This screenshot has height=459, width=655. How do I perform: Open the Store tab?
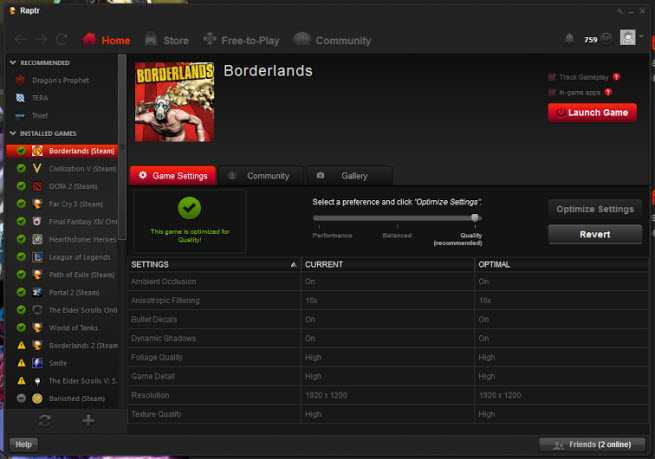coord(166,40)
